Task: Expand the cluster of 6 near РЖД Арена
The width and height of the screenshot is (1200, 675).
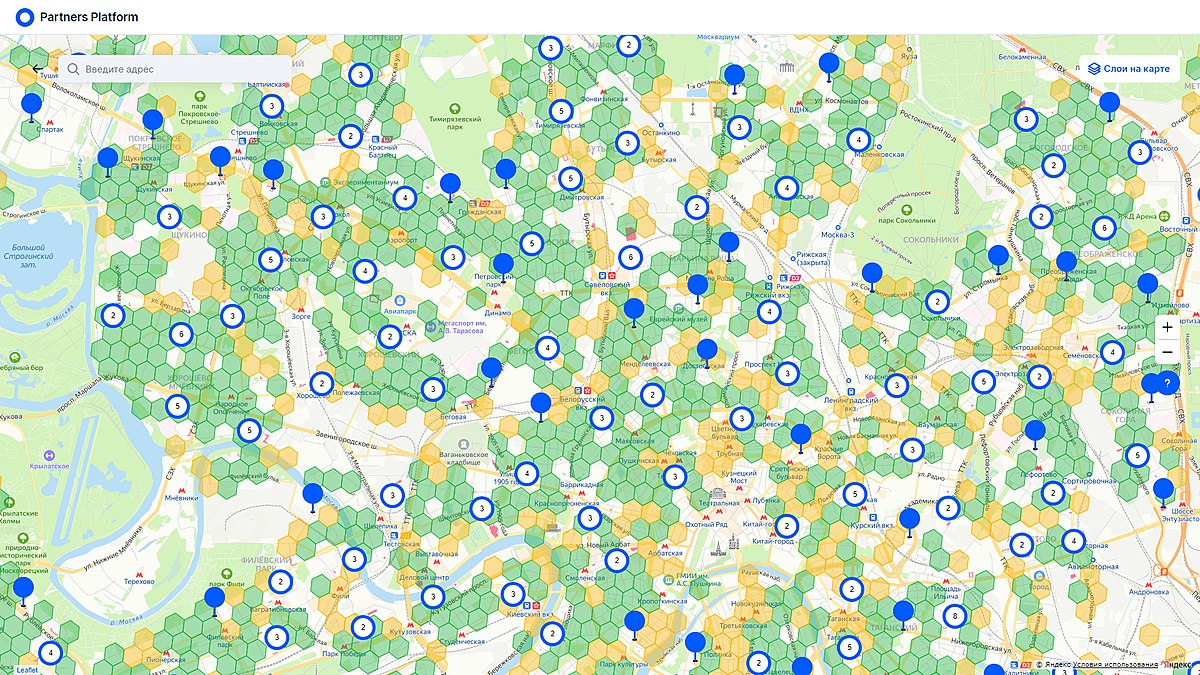Action: click(x=1104, y=228)
